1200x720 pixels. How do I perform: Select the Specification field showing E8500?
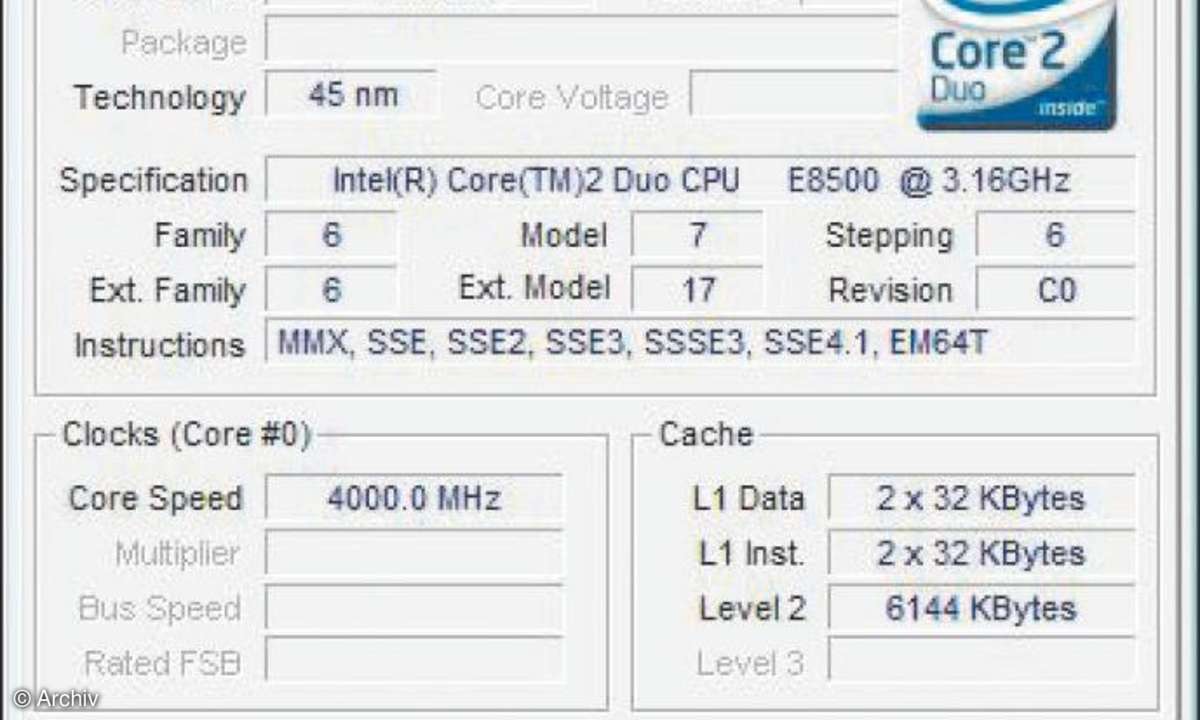coord(700,180)
